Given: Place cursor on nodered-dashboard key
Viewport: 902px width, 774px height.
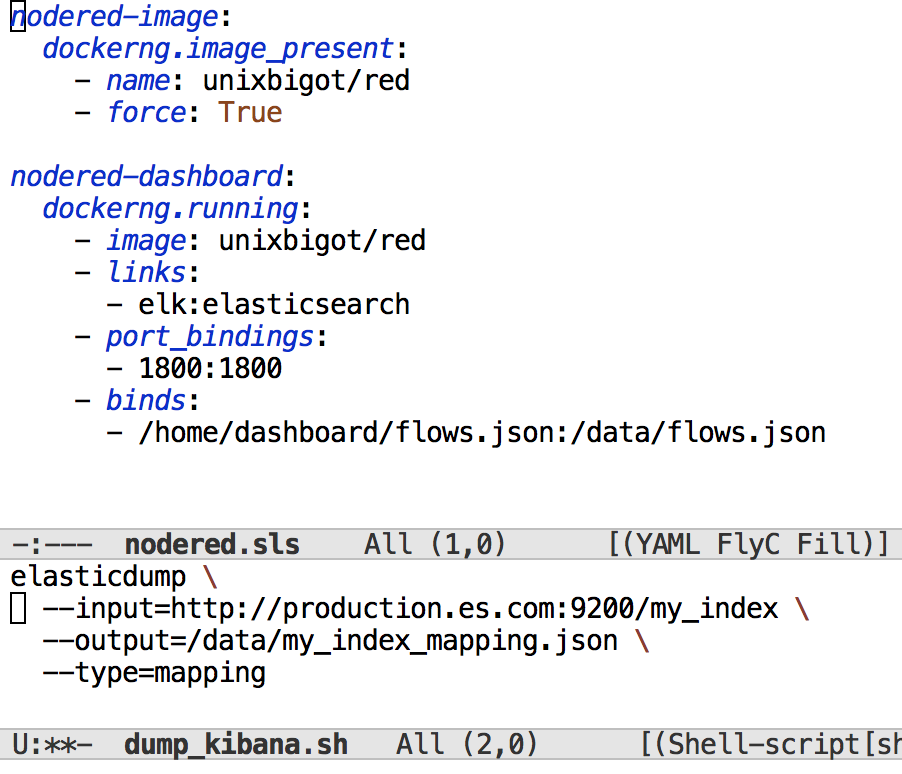Looking at the screenshot, I should click(146, 177).
